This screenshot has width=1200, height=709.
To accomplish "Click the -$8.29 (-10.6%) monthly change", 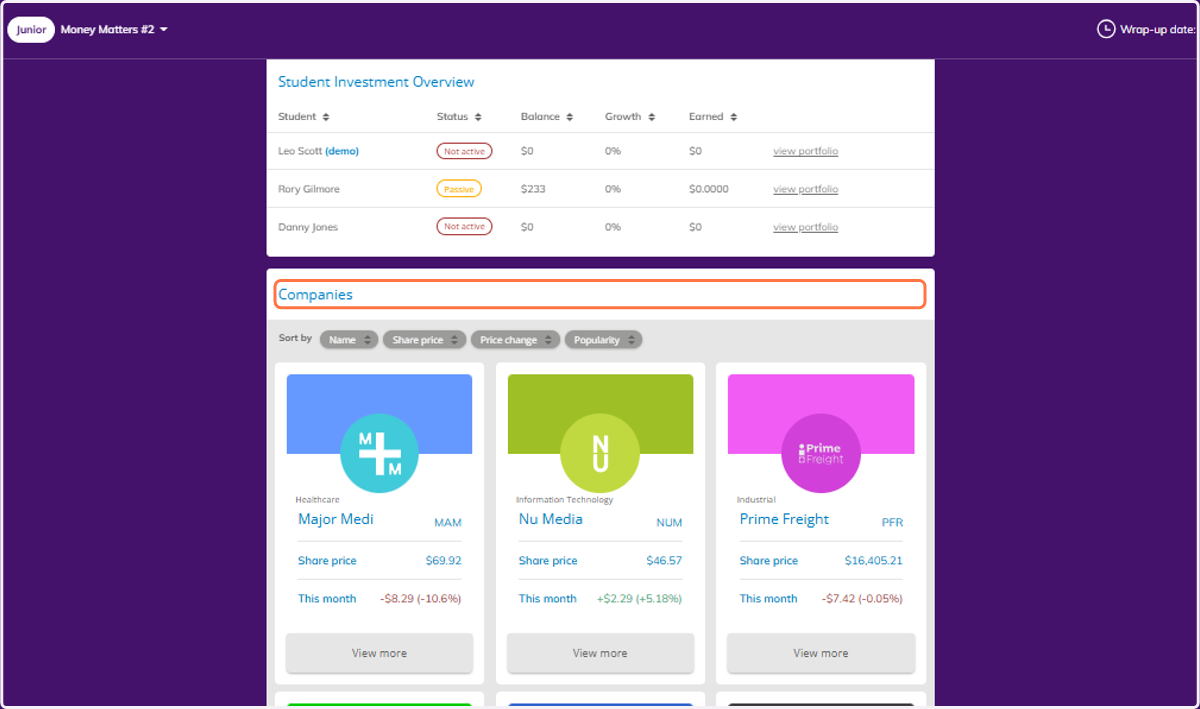I will coord(421,599).
